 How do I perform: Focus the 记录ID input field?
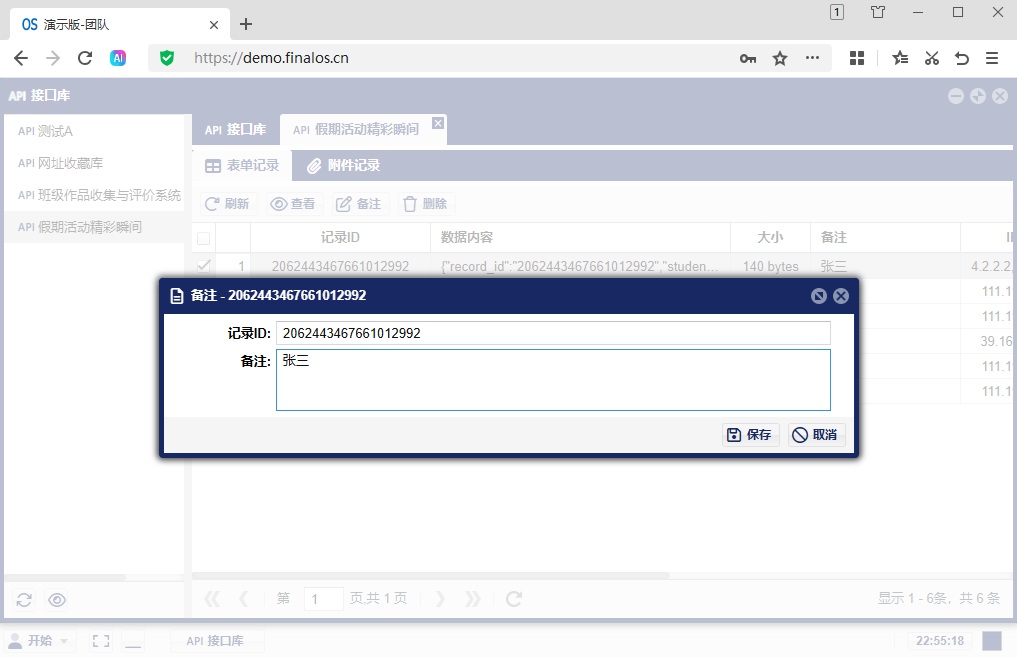[553, 333]
